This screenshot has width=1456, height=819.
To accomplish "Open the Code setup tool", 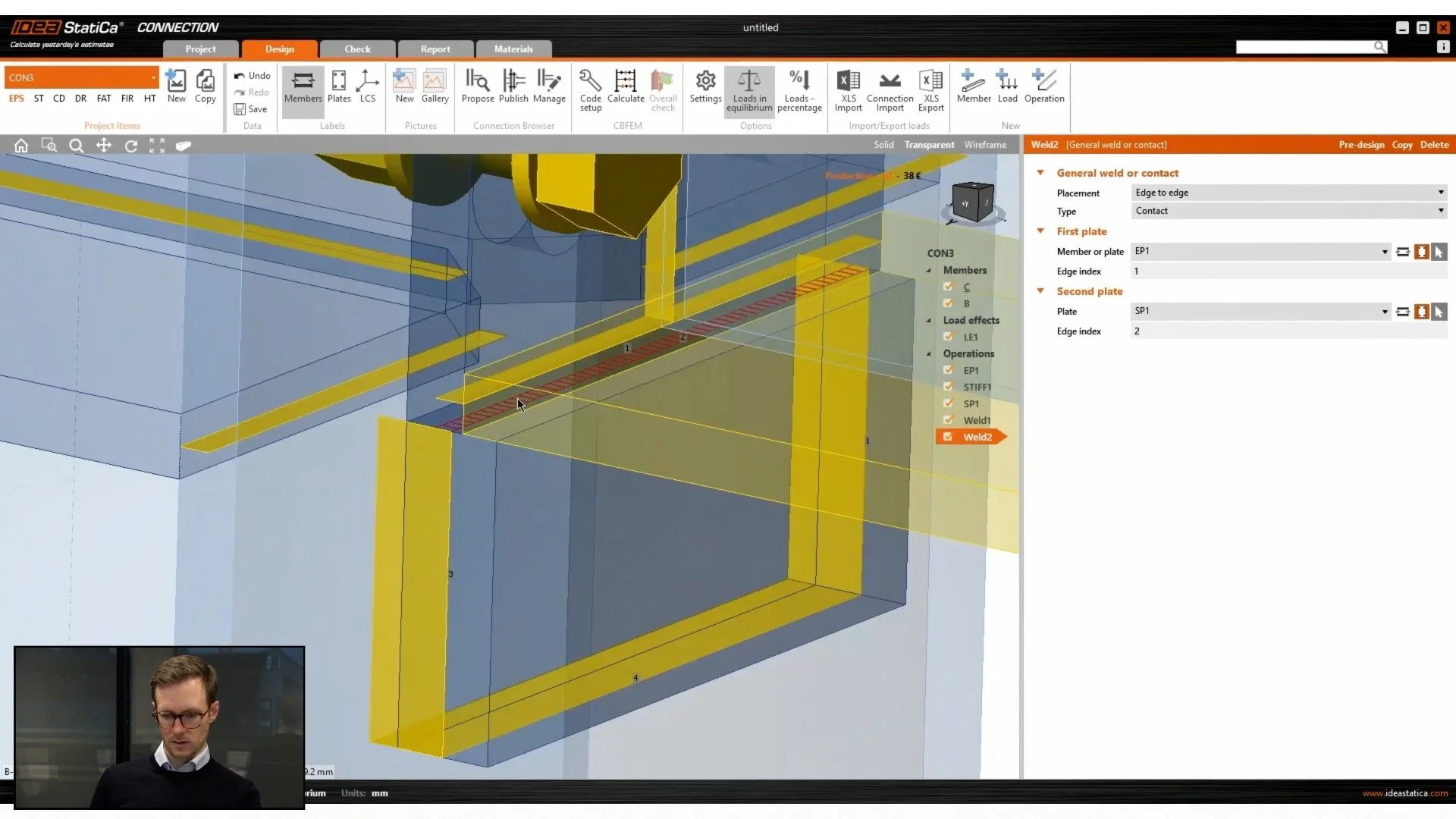I will click(590, 87).
